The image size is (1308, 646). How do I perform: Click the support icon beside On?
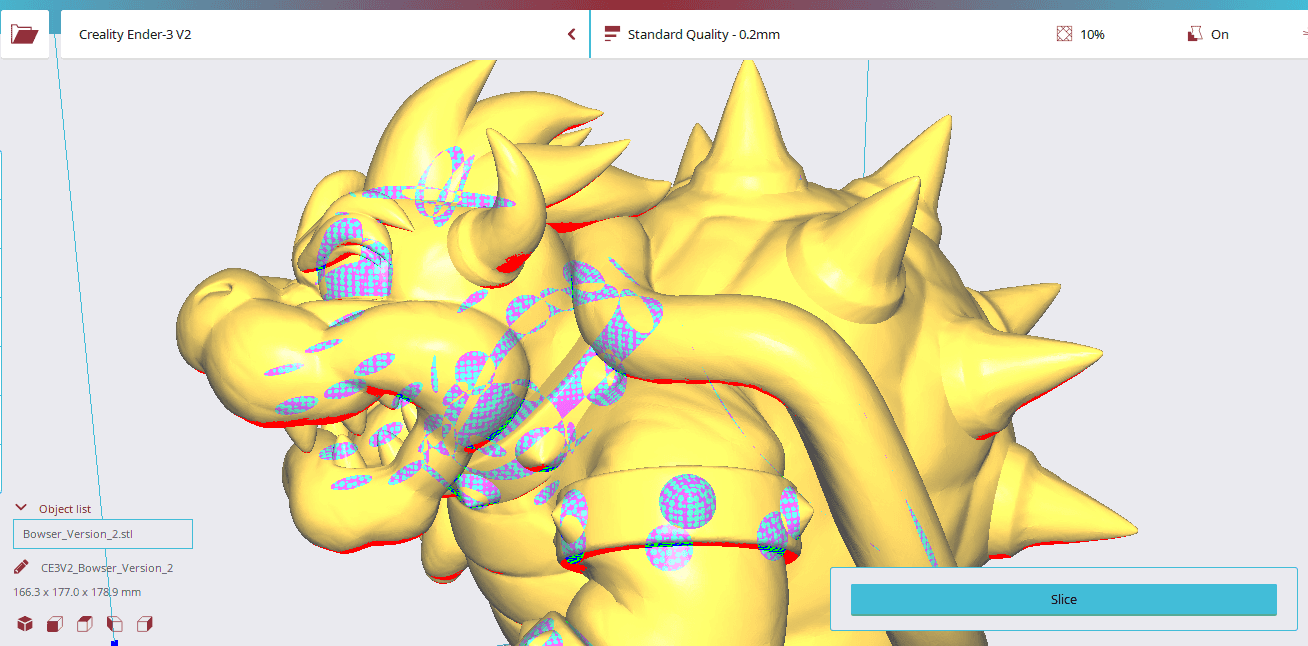tap(1194, 34)
